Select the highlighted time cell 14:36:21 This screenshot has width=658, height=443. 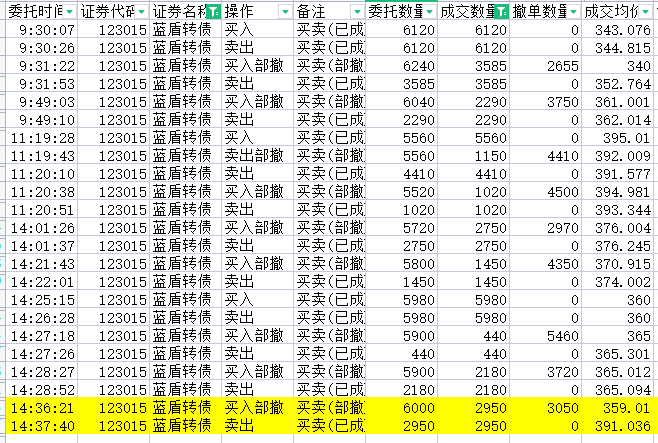click(42, 408)
